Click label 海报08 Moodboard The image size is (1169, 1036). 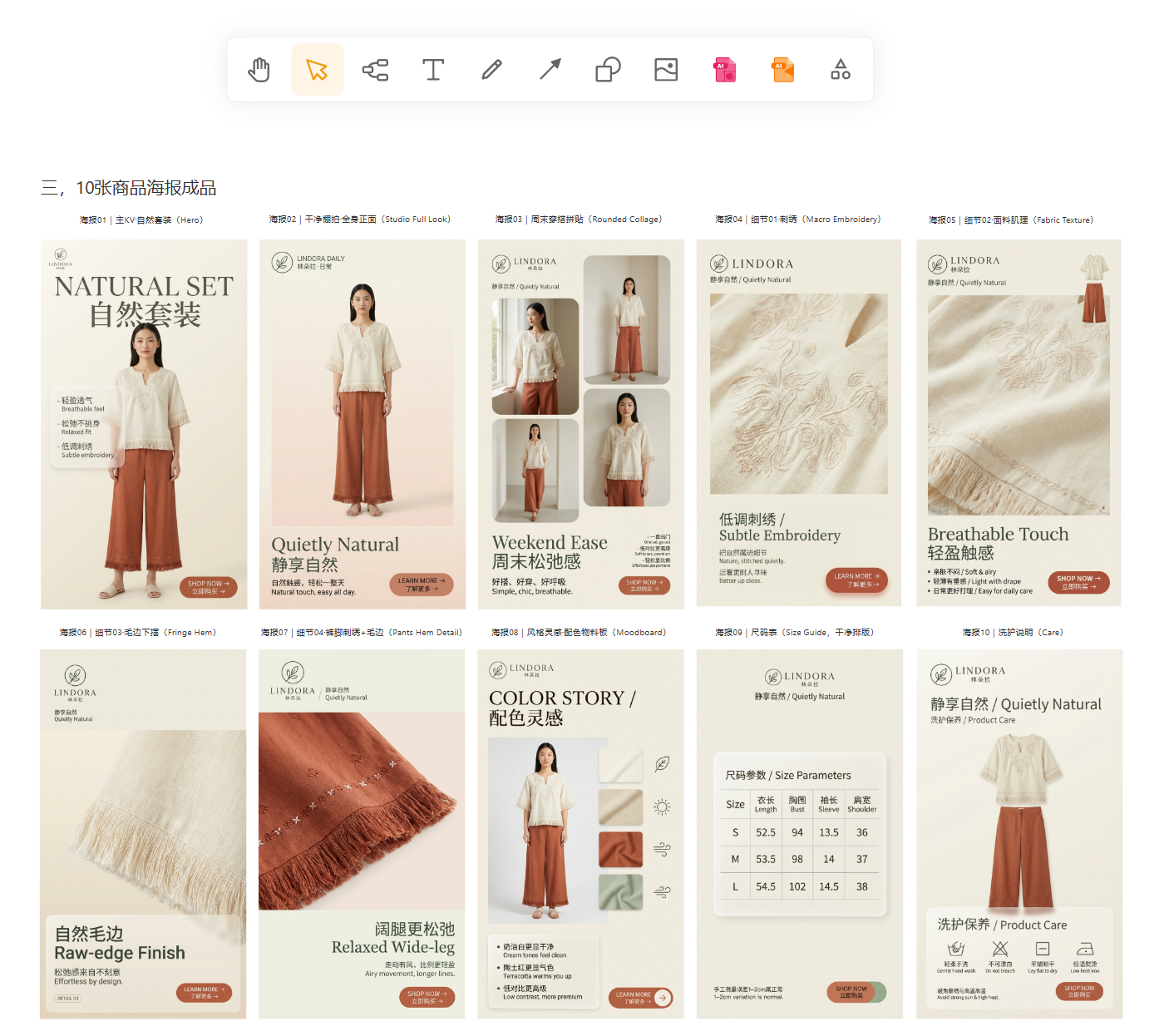(x=579, y=633)
